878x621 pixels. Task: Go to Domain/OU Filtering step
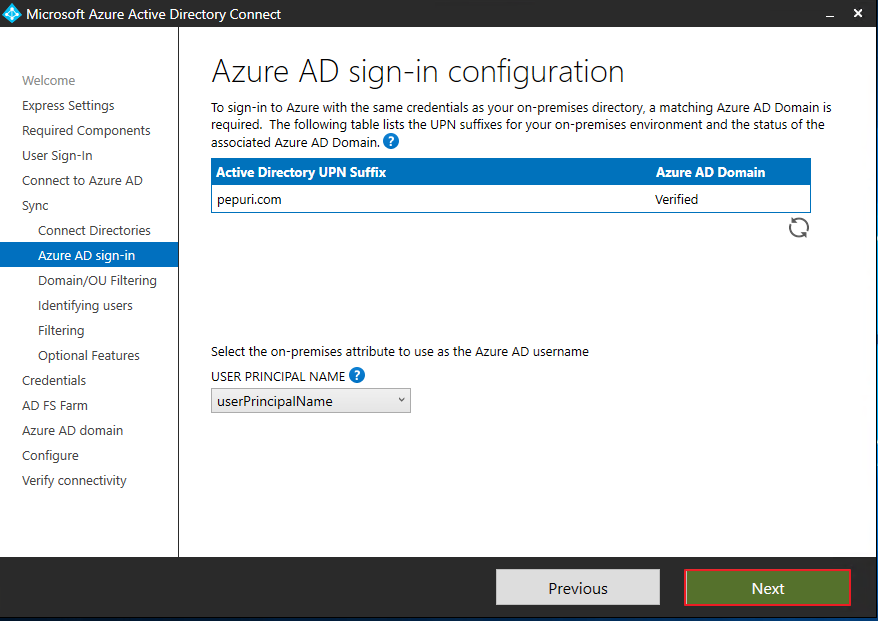click(97, 281)
